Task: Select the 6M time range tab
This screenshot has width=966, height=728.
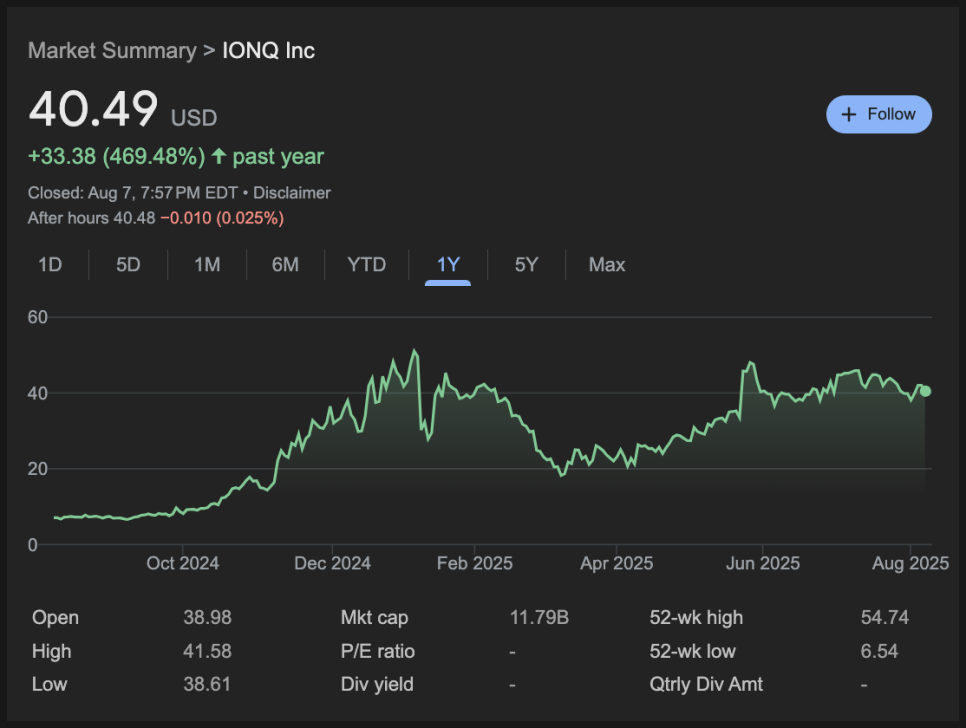Action: coord(285,265)
